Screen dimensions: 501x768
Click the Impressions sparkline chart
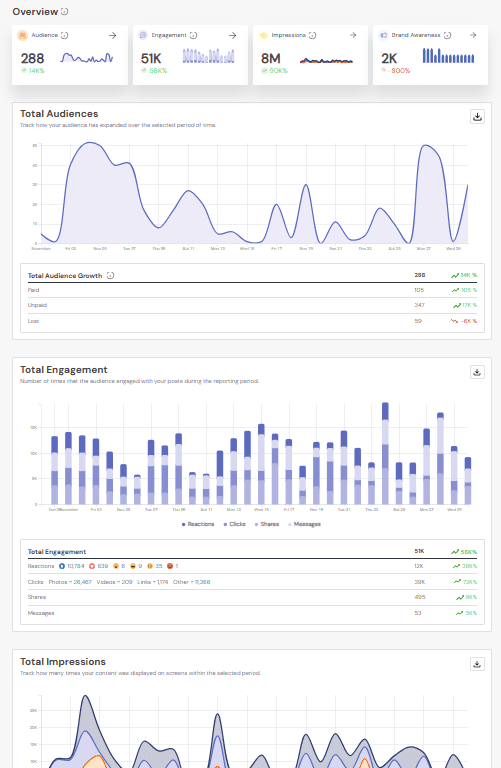coord(326,61)
